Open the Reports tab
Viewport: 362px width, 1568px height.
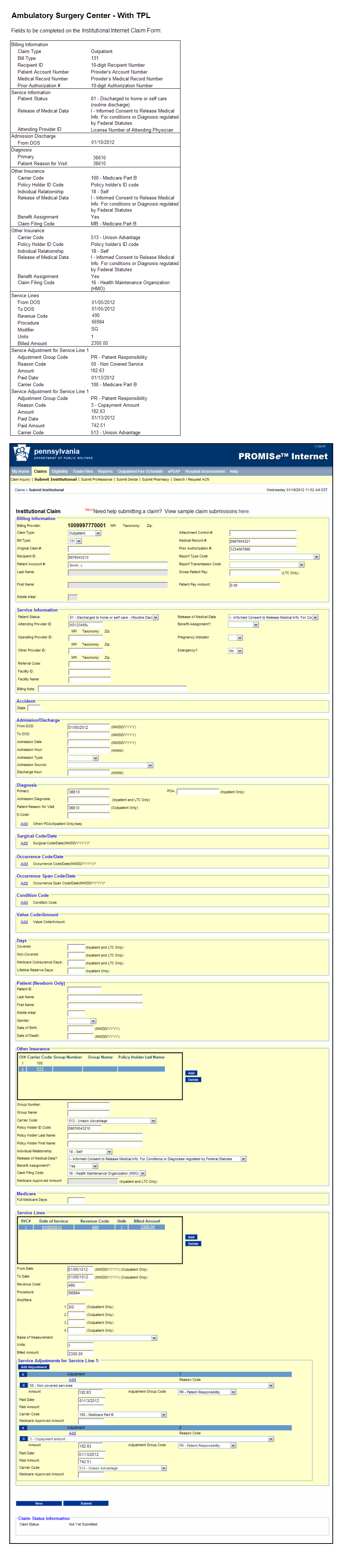pos(105,471)
